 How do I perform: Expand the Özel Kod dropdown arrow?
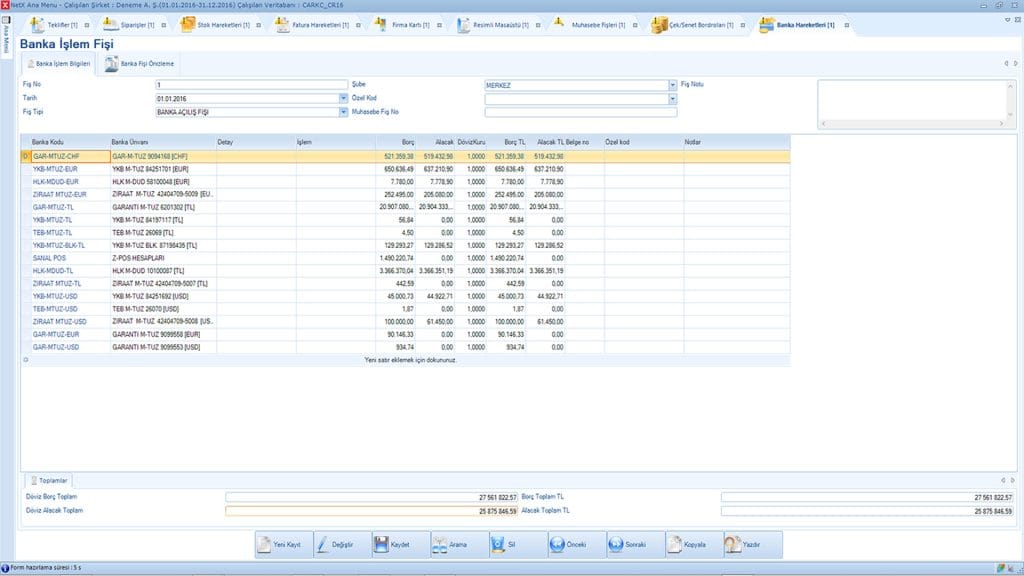pos(672,99)
